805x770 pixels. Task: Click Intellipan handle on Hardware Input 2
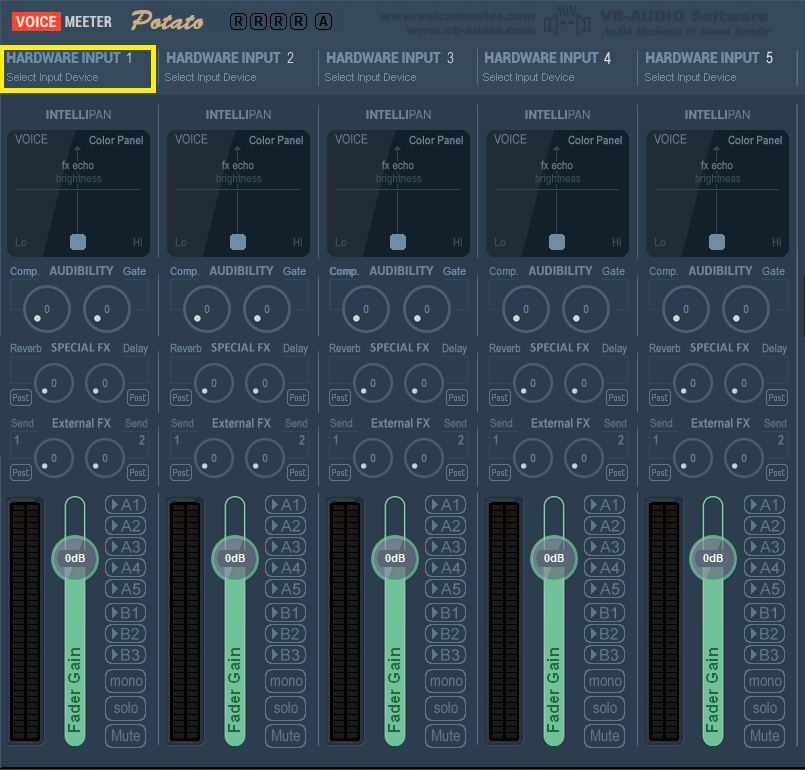pos(238,242)
